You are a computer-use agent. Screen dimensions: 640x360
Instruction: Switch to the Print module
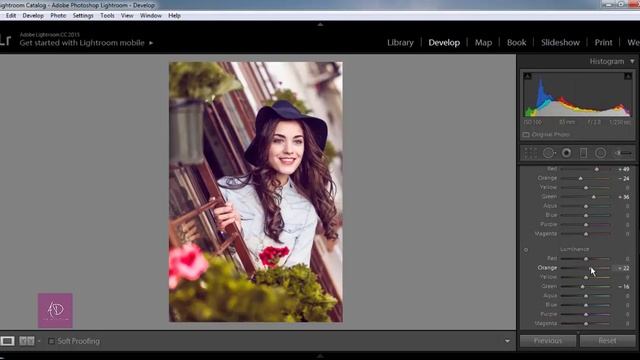pyautogui.click(x=603, y=42)
